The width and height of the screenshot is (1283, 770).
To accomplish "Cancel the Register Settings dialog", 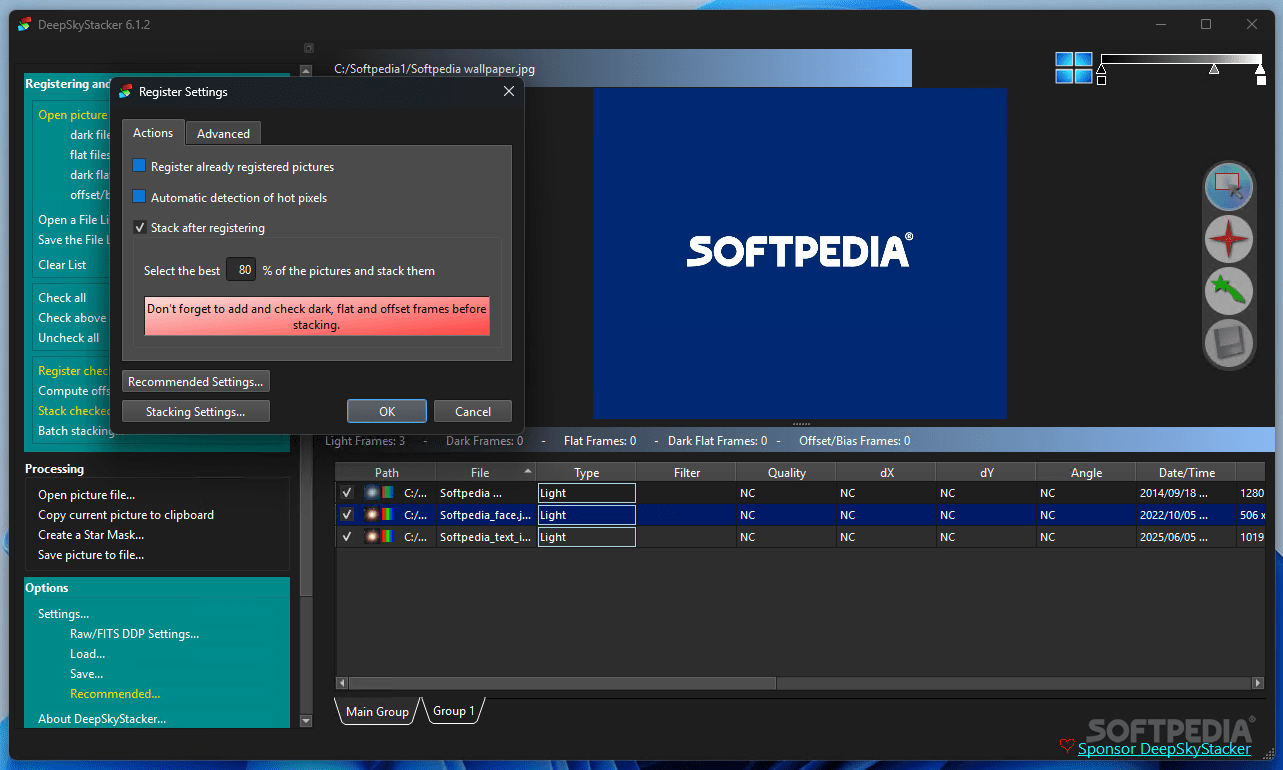I will point(473,411).
